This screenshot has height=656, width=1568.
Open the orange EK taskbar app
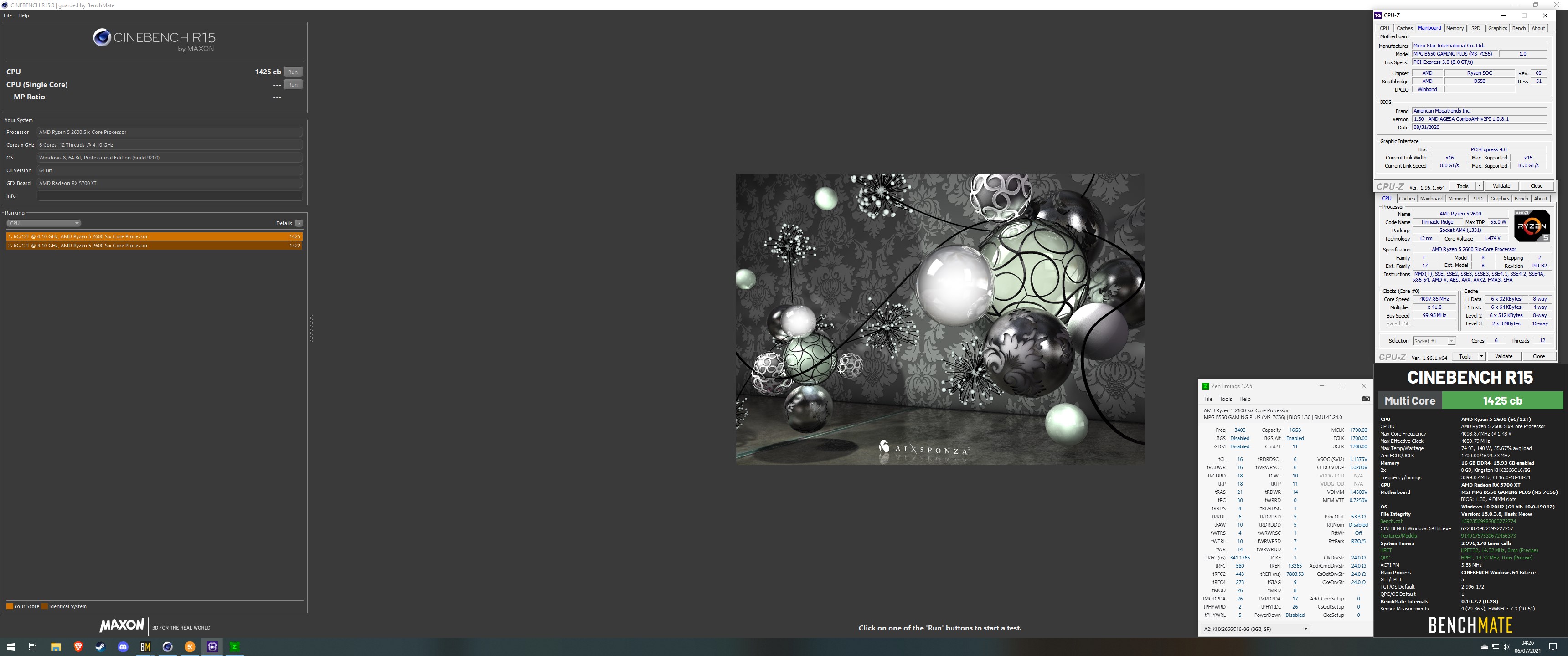click(x=190, y=647)
